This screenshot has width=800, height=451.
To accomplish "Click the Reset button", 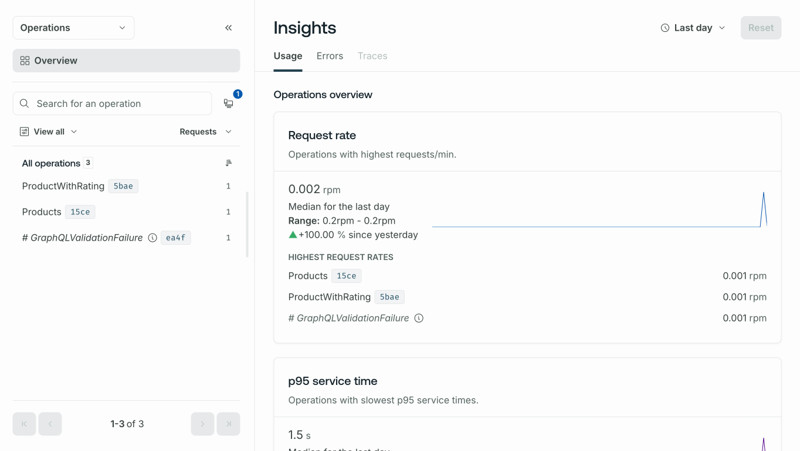I will (x=761, y=28).
